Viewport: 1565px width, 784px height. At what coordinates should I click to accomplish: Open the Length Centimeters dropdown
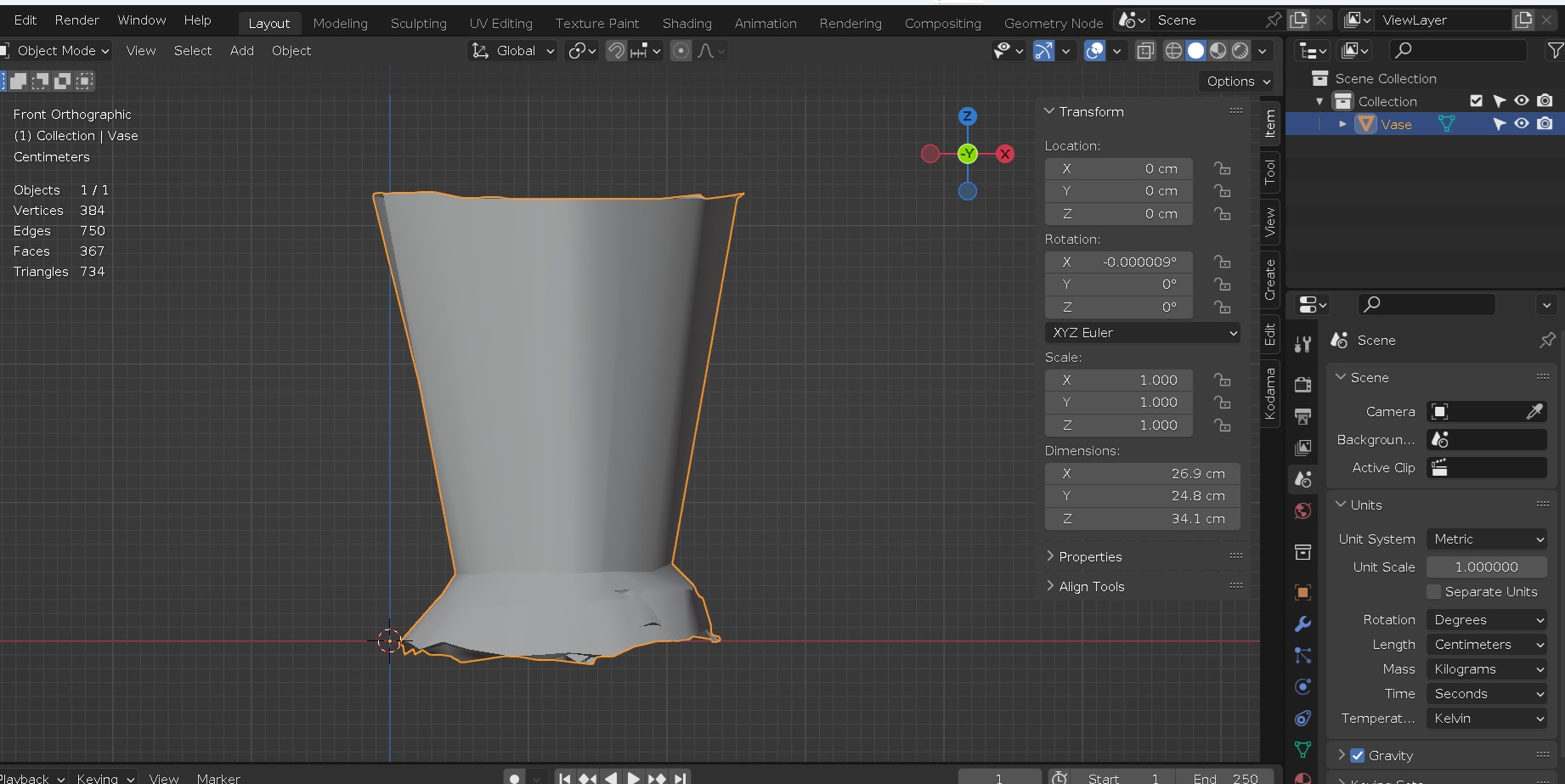(x=1486, y=645)
